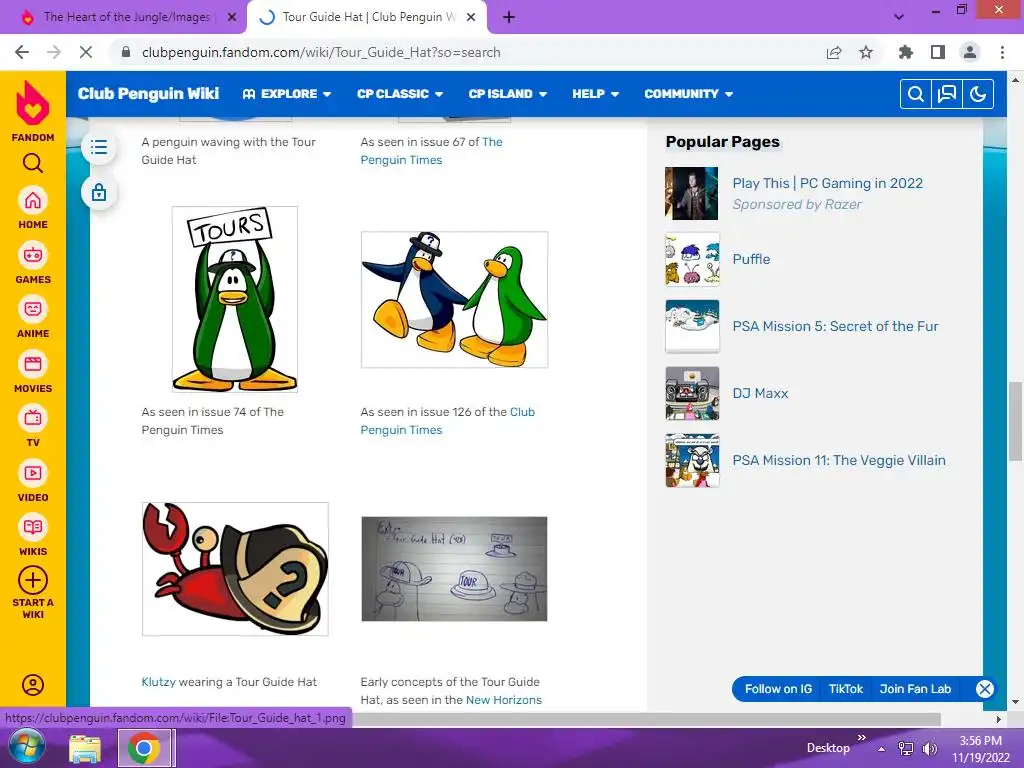Screen dimensions: 1024x768
Task: Open The Penguin Times link for issue 67
Action: coord(432,151)
